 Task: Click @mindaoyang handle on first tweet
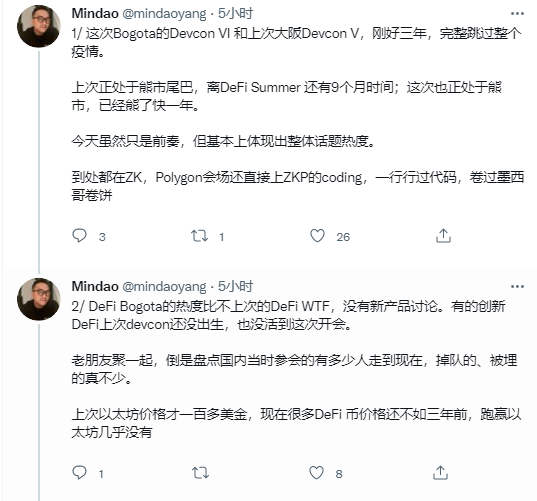tap(164, 14)
